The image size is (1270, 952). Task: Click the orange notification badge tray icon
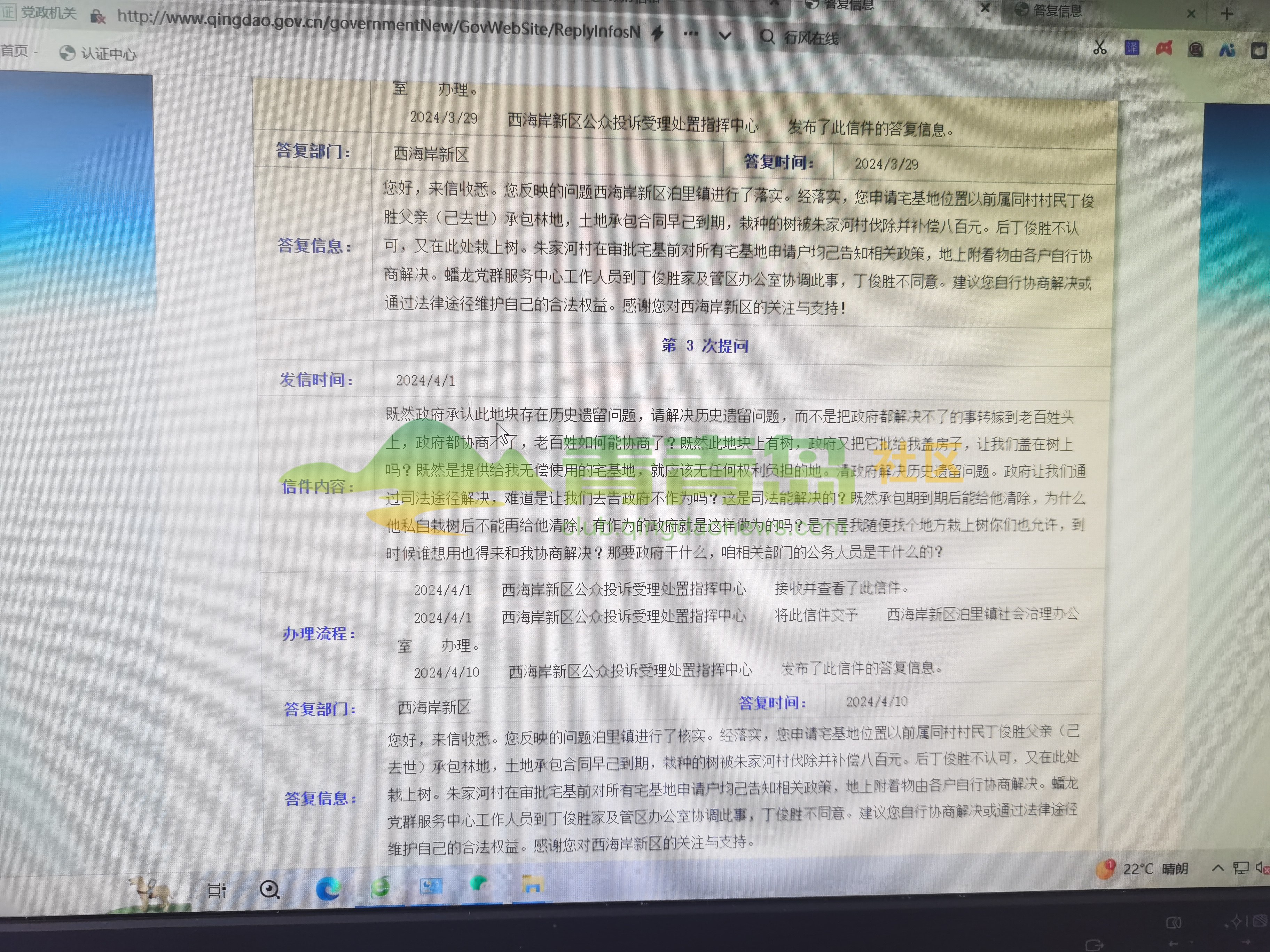coord(1105,869)
